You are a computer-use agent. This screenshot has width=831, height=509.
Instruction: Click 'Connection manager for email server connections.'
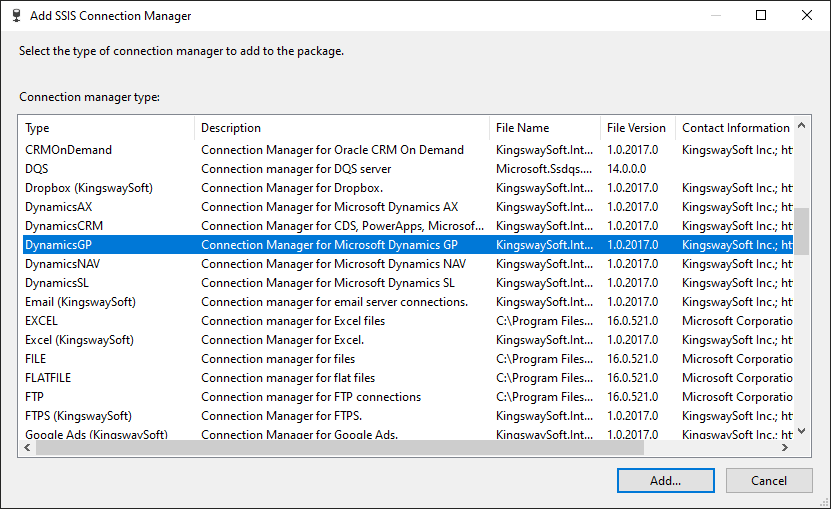pyautogui.click(x=334, y=302)
